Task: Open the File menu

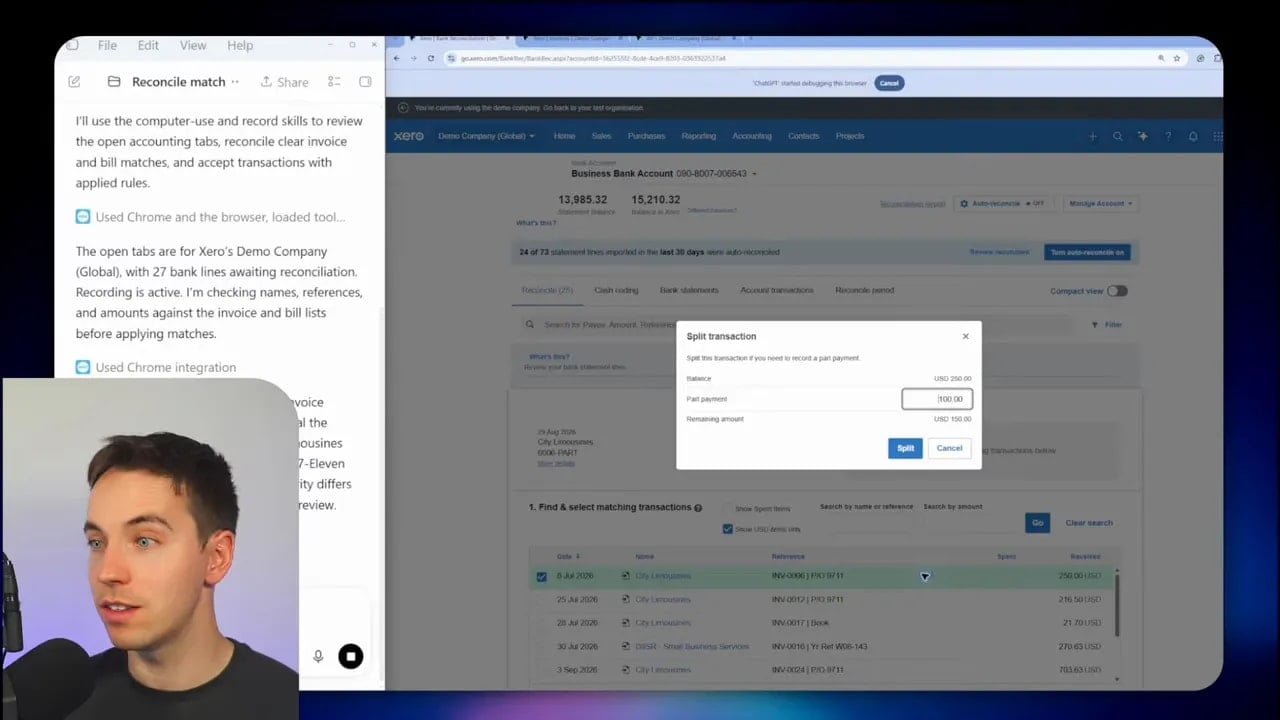Action: (x=107, y=45)
